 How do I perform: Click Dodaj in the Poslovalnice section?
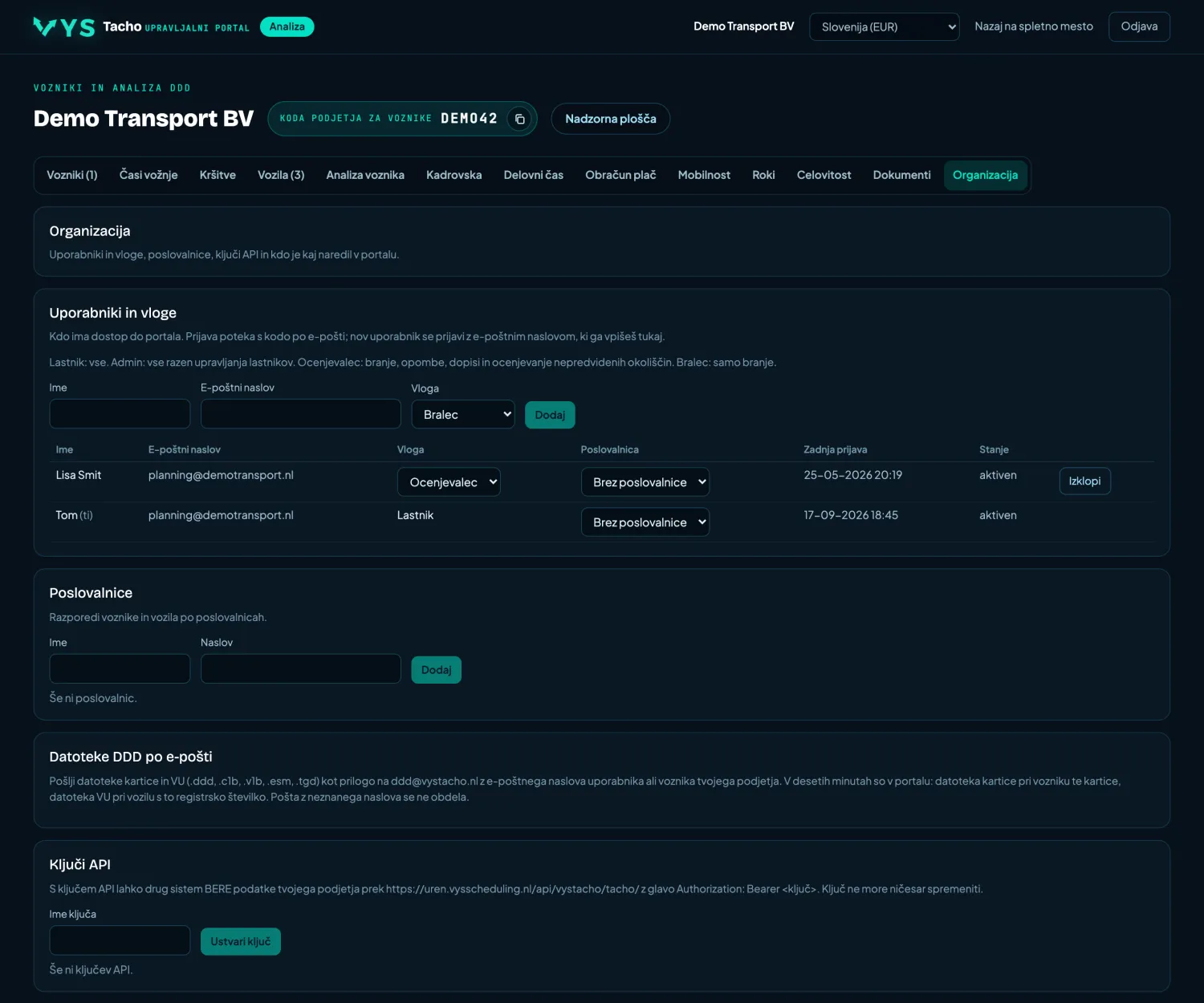(x=436, y=670)
